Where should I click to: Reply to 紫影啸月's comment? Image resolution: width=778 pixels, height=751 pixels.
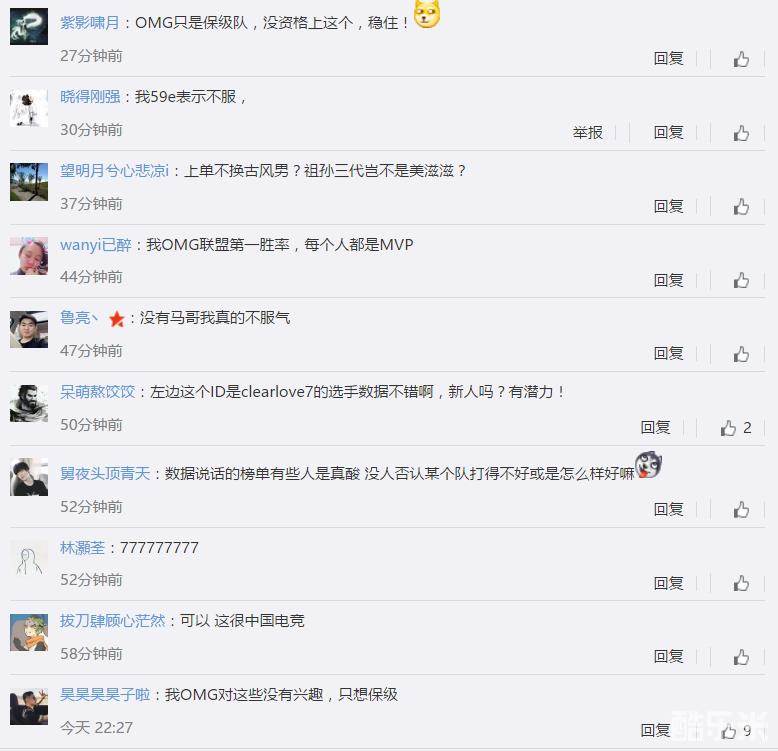668,59
